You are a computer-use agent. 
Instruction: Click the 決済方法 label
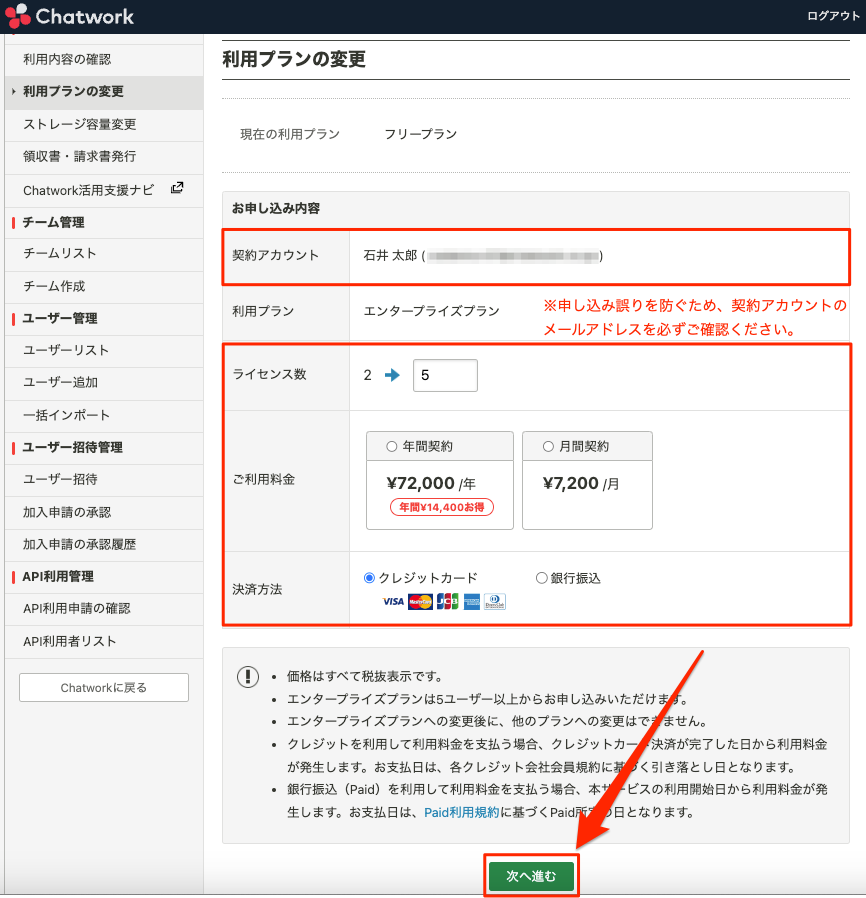point(257,589)
